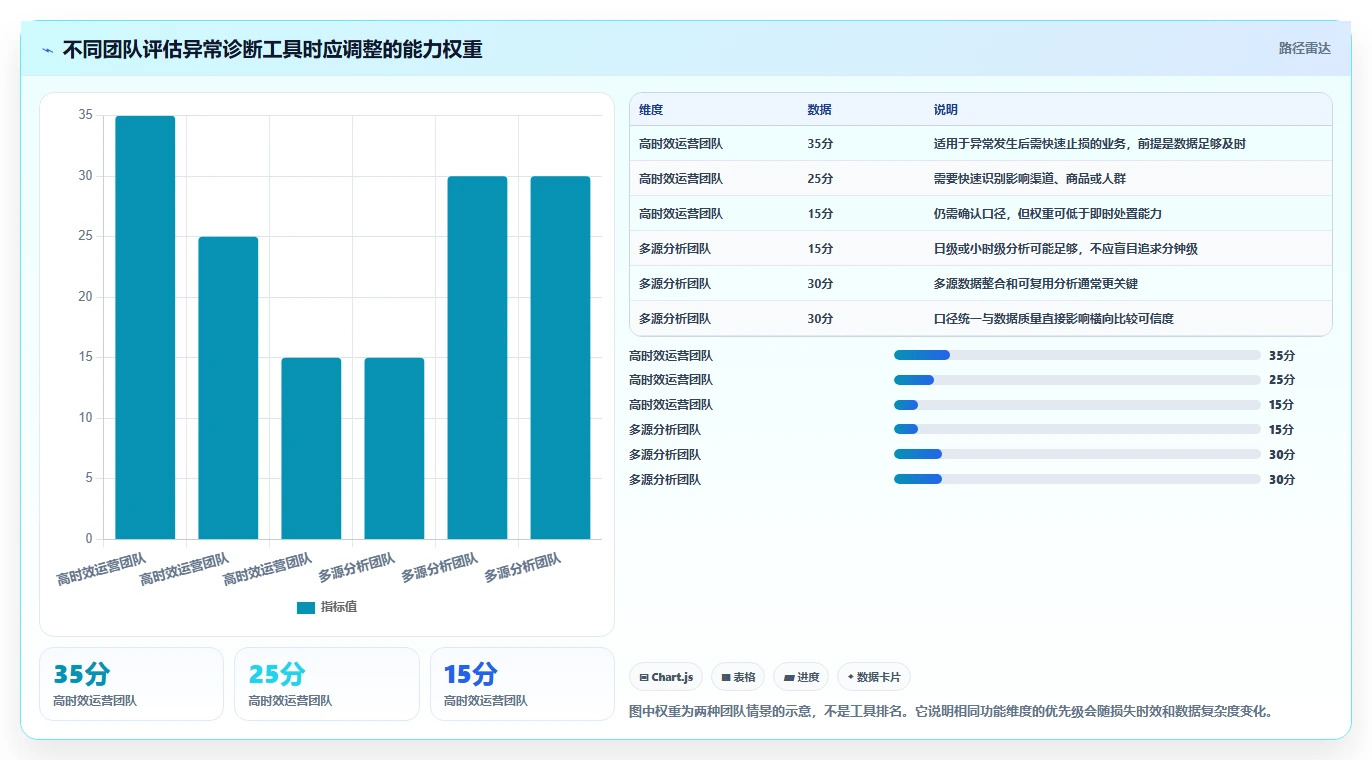Click the 路径雷达 label in the header

1304,48
